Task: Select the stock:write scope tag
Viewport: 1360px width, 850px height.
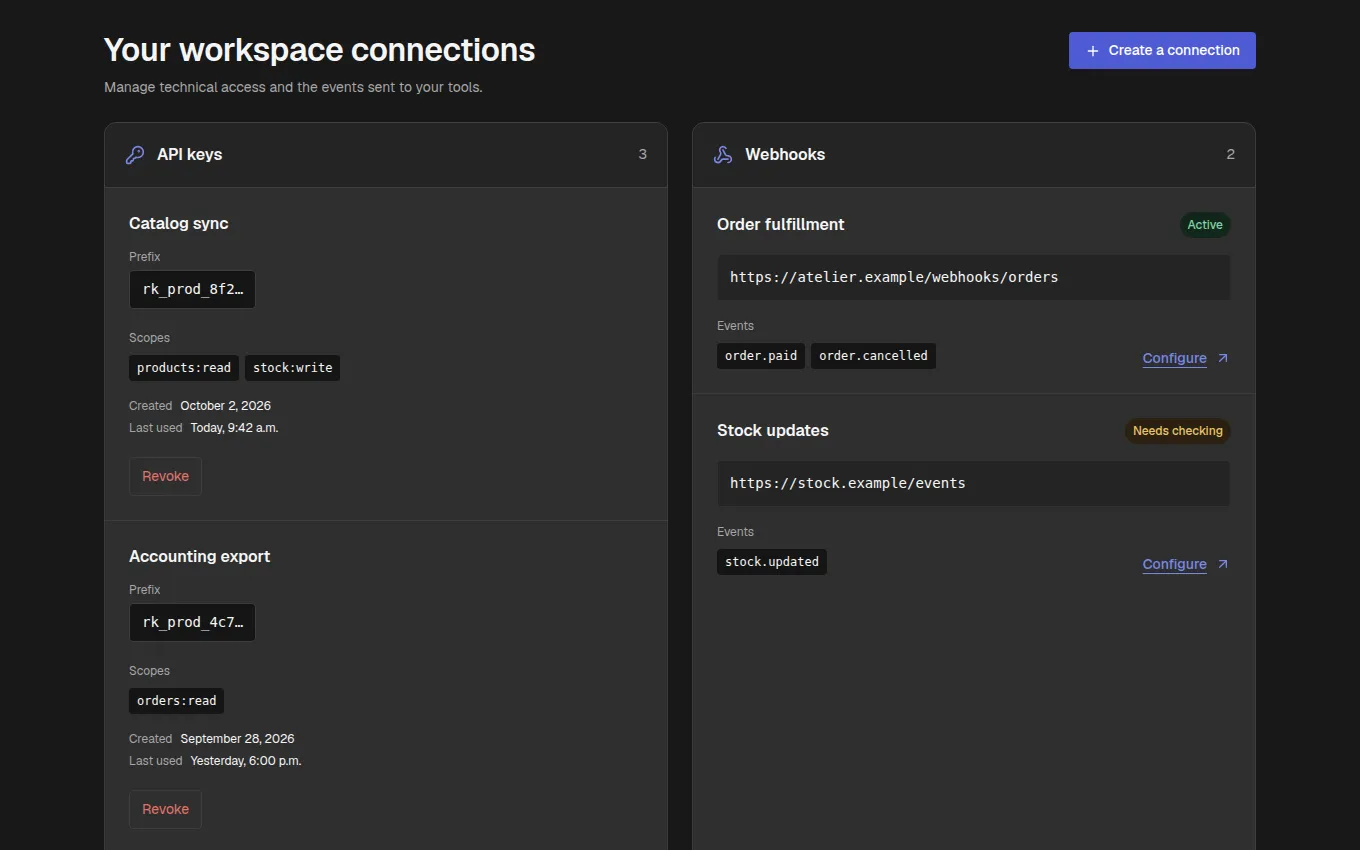Action: (293, 368)
